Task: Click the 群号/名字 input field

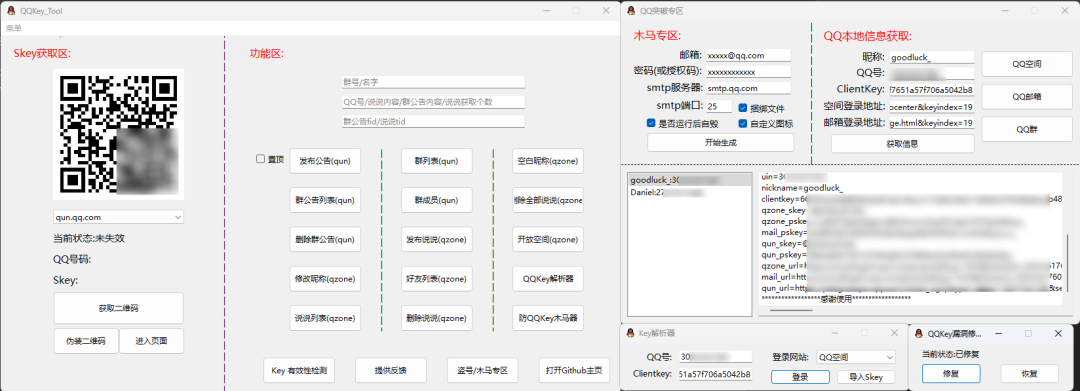Action: click(x=433, y=82)
